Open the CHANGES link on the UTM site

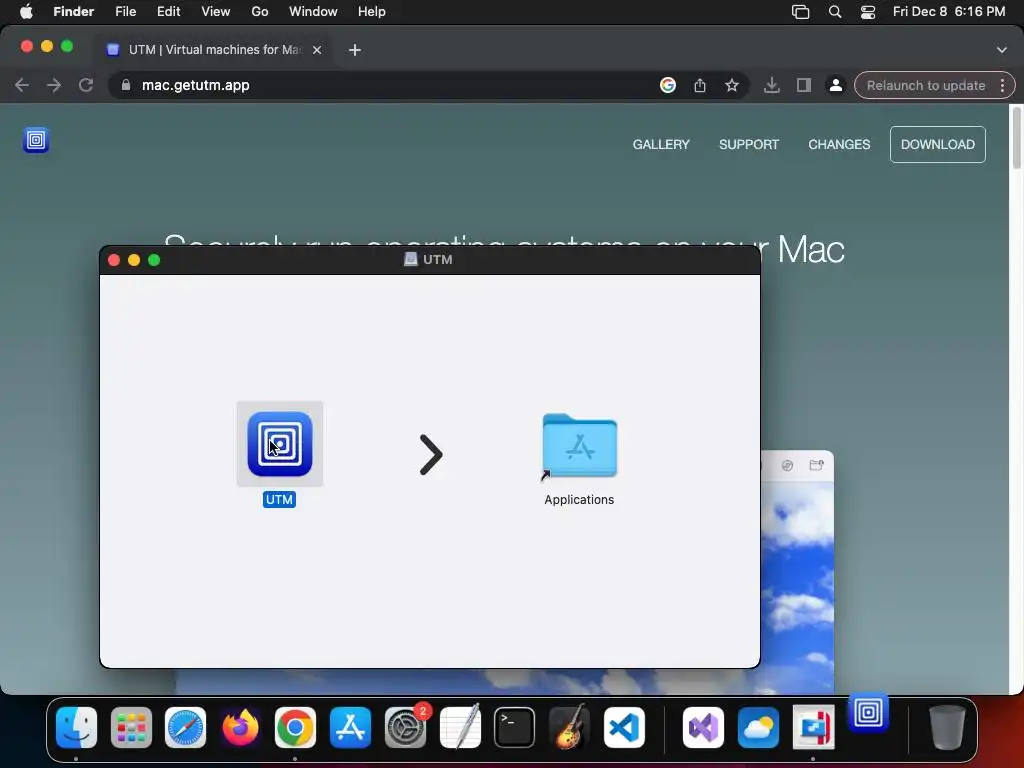[x=839, y=144]
